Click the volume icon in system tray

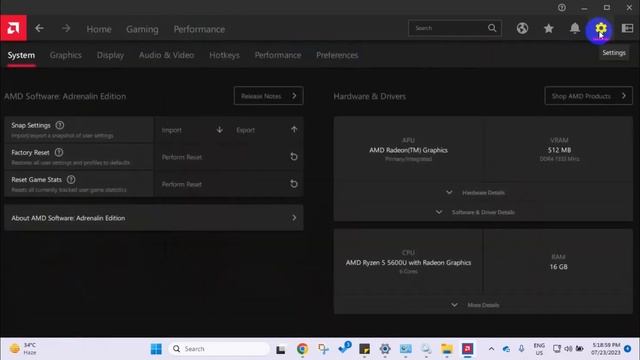click(x=568, y=349)
